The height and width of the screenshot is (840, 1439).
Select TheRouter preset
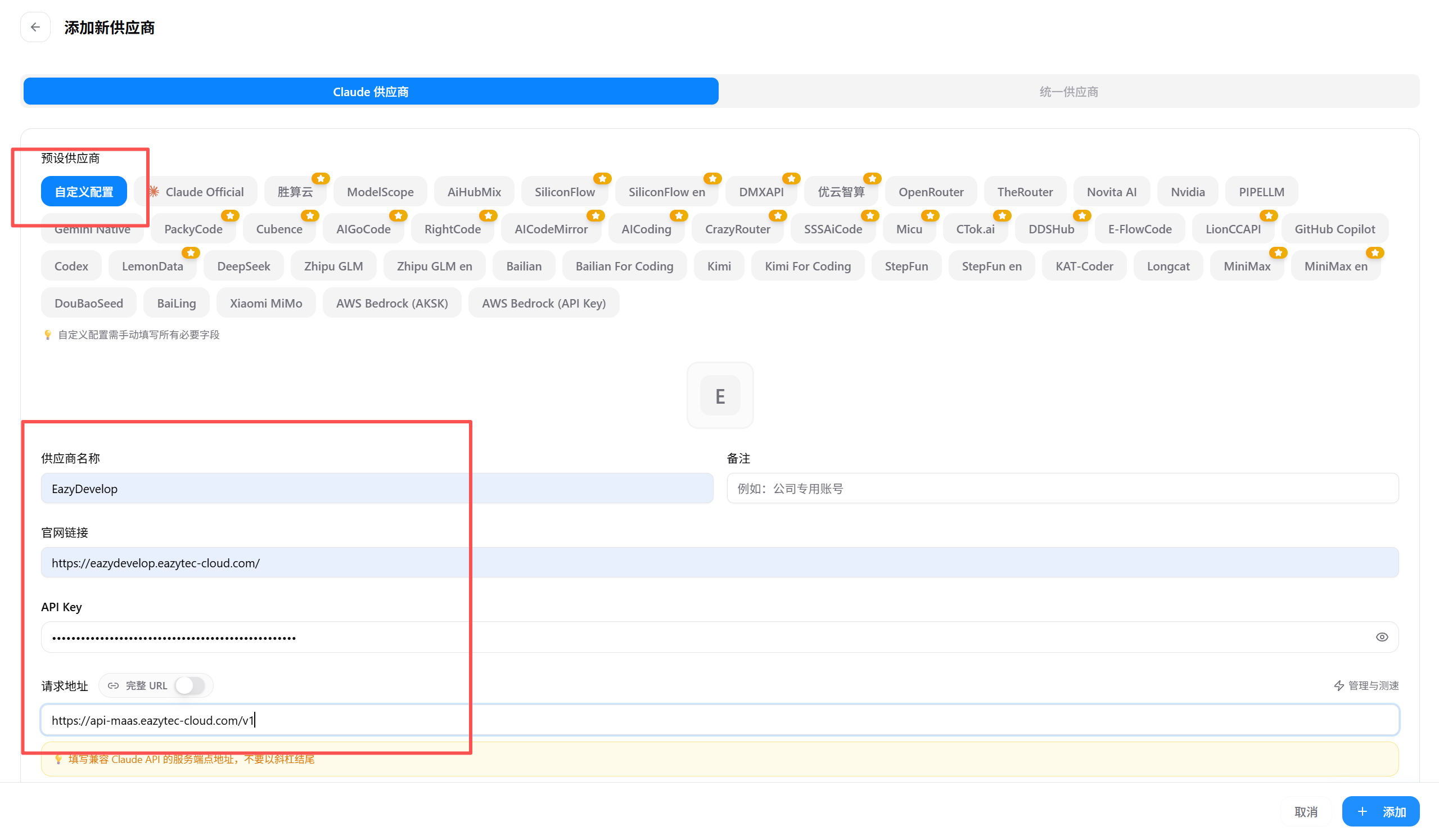1025,191
